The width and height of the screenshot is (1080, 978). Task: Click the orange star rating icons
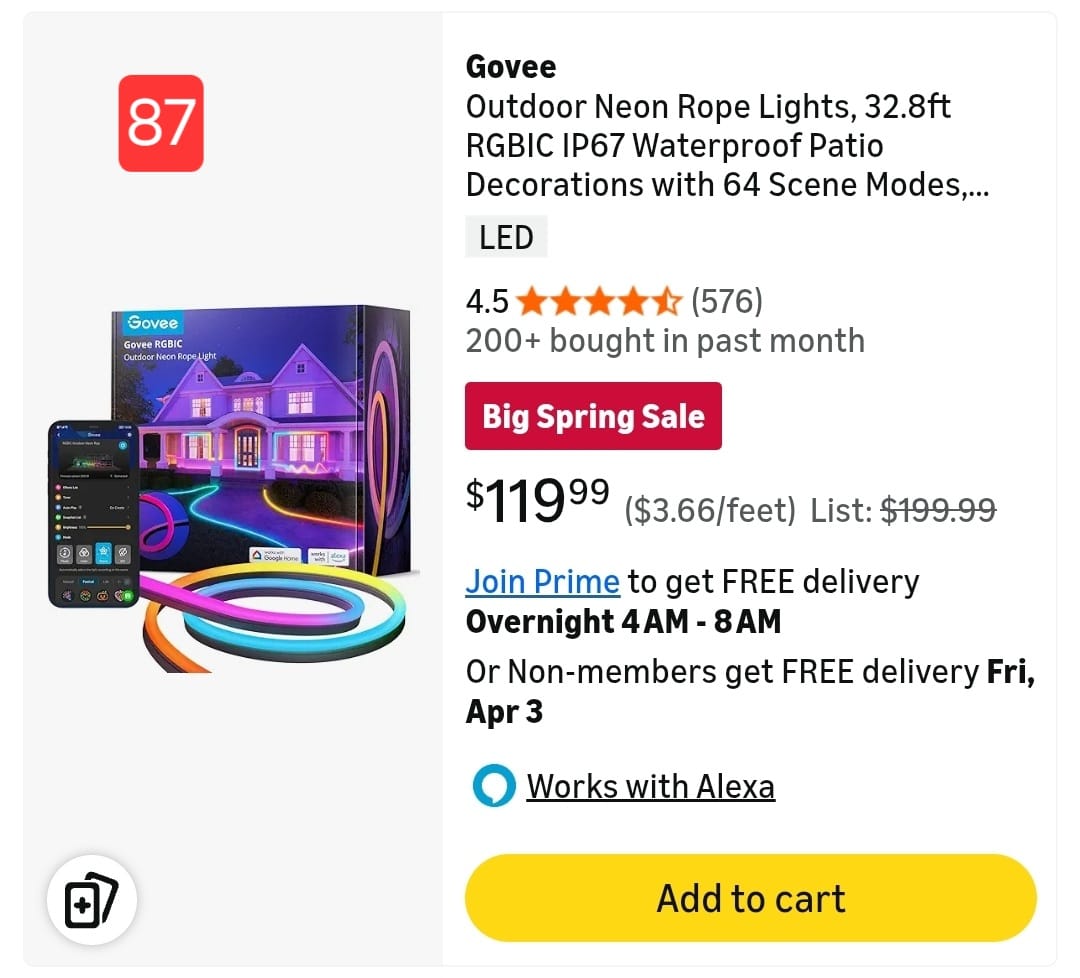(599, 301)
